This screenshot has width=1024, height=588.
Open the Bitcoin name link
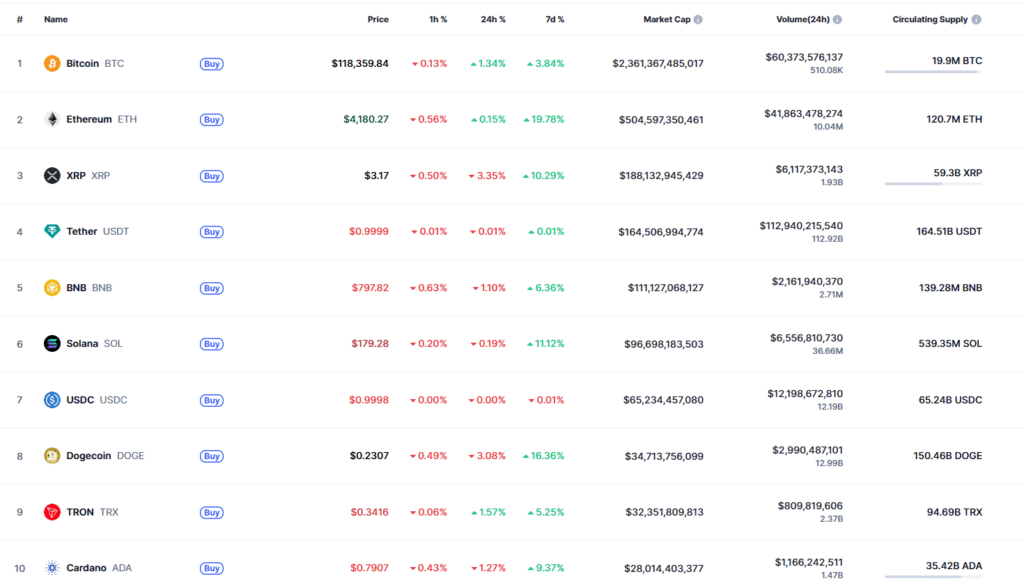(x=82, y=63)
